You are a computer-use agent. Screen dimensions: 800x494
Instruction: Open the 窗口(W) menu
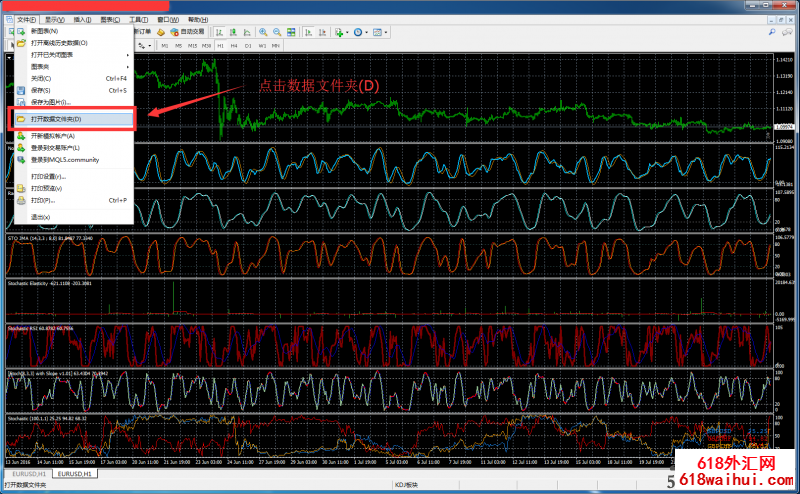click(168, 19)
